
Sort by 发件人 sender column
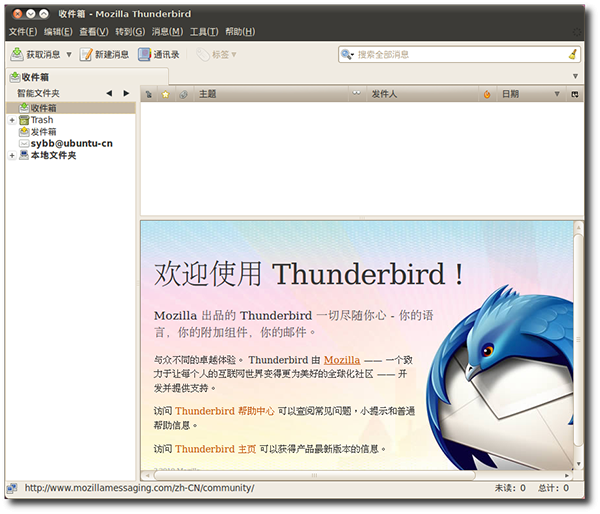click(x=422, y=94)
